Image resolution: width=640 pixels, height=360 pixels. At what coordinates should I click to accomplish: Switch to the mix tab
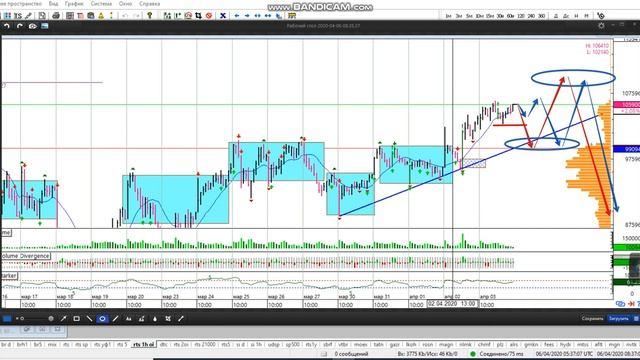coord(52,344)
